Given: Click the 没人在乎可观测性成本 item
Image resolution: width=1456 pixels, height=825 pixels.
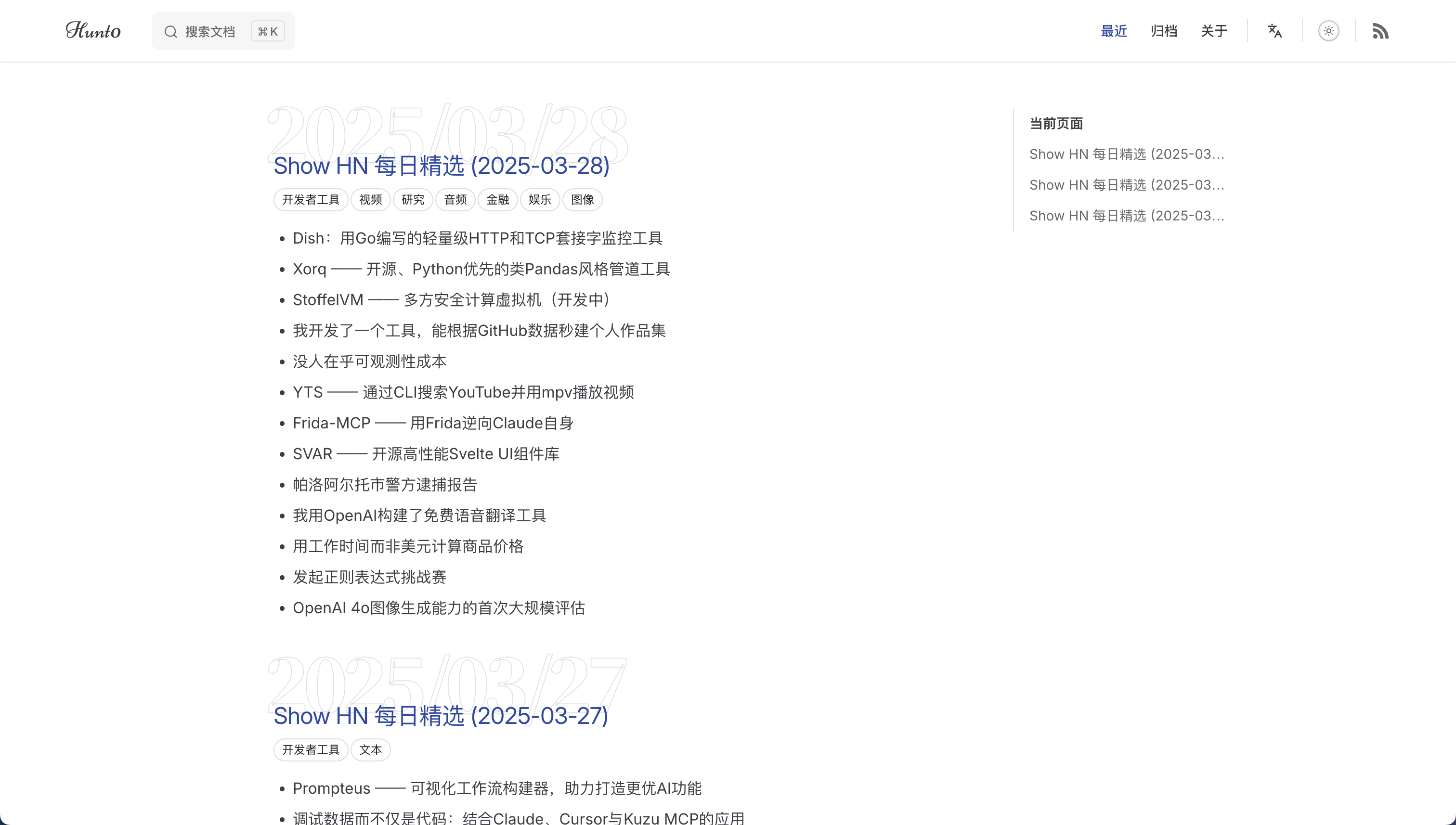Looking at the screenshot, I should click(369, 361).
